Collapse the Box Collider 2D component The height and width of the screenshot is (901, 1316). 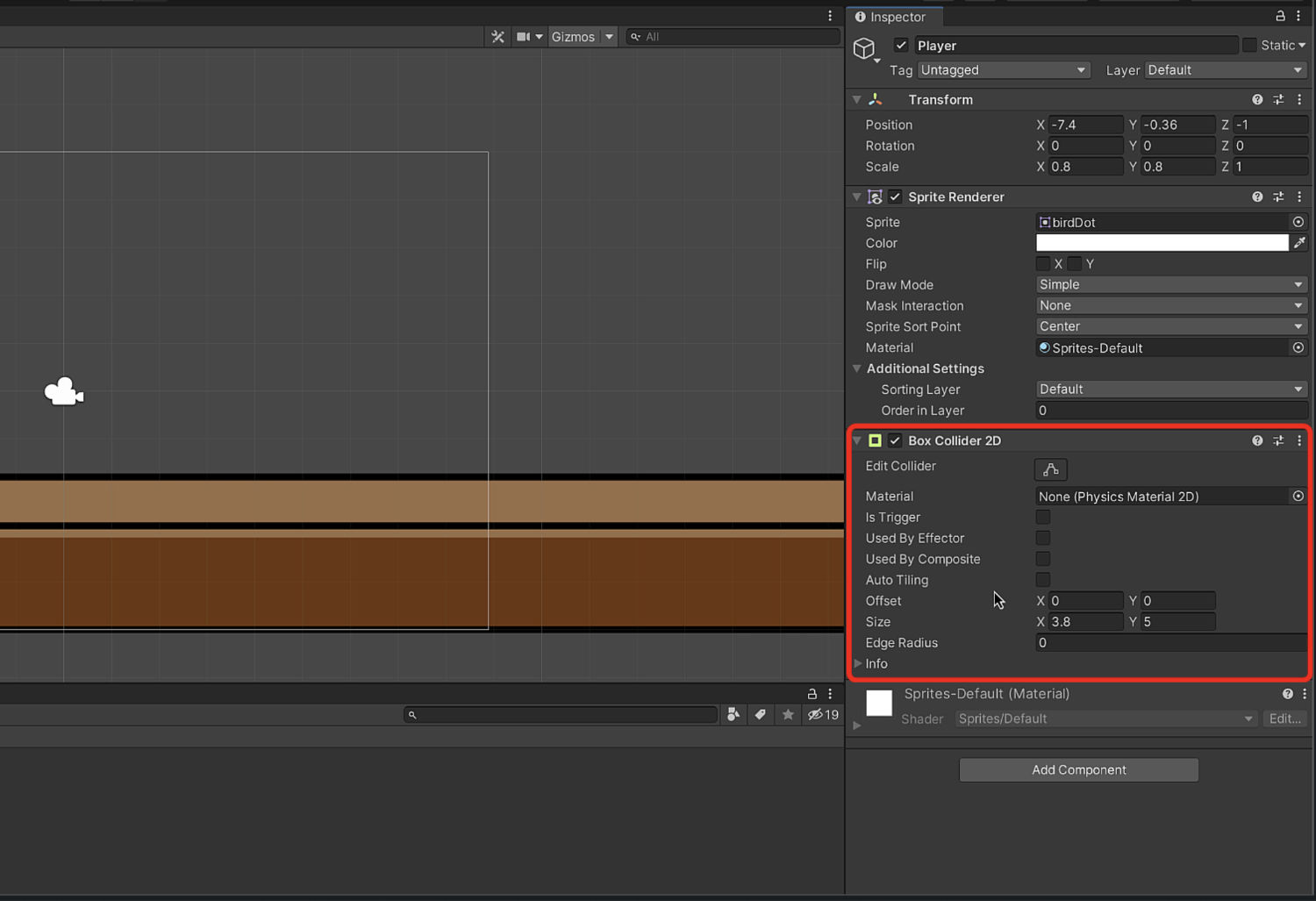pyautogui.click(x=857, y=441)
